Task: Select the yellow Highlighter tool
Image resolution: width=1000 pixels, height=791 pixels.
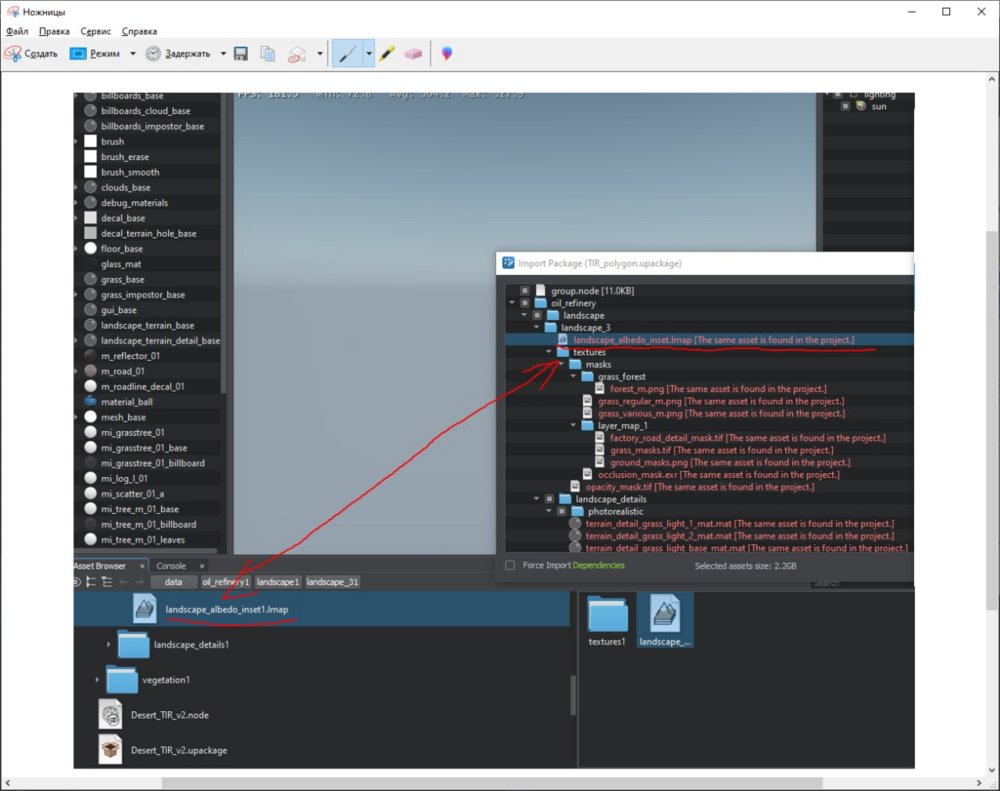Action: (387, 54)
